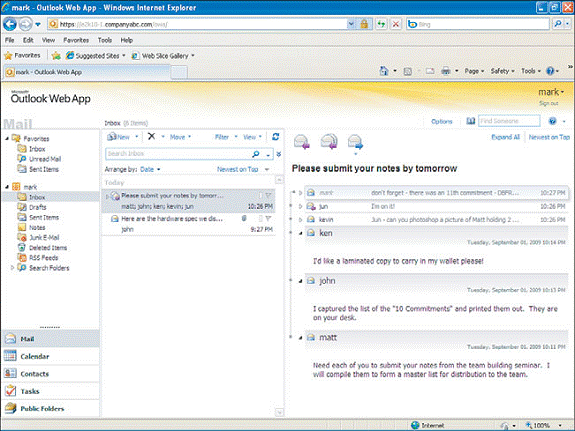Open the View menu in browser menu bar
Image resolution: width=575 pixels, height=431 pixels.
(48, 40)
